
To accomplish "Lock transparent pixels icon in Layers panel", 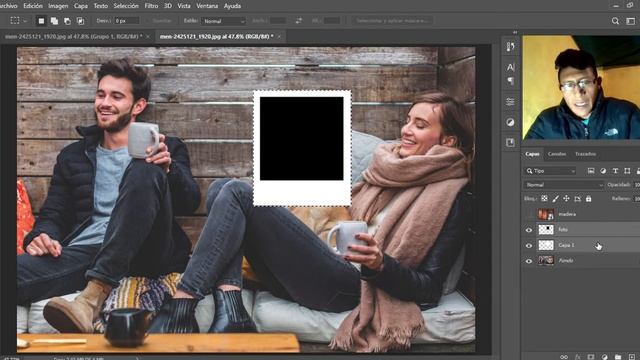I will (544, 199).
